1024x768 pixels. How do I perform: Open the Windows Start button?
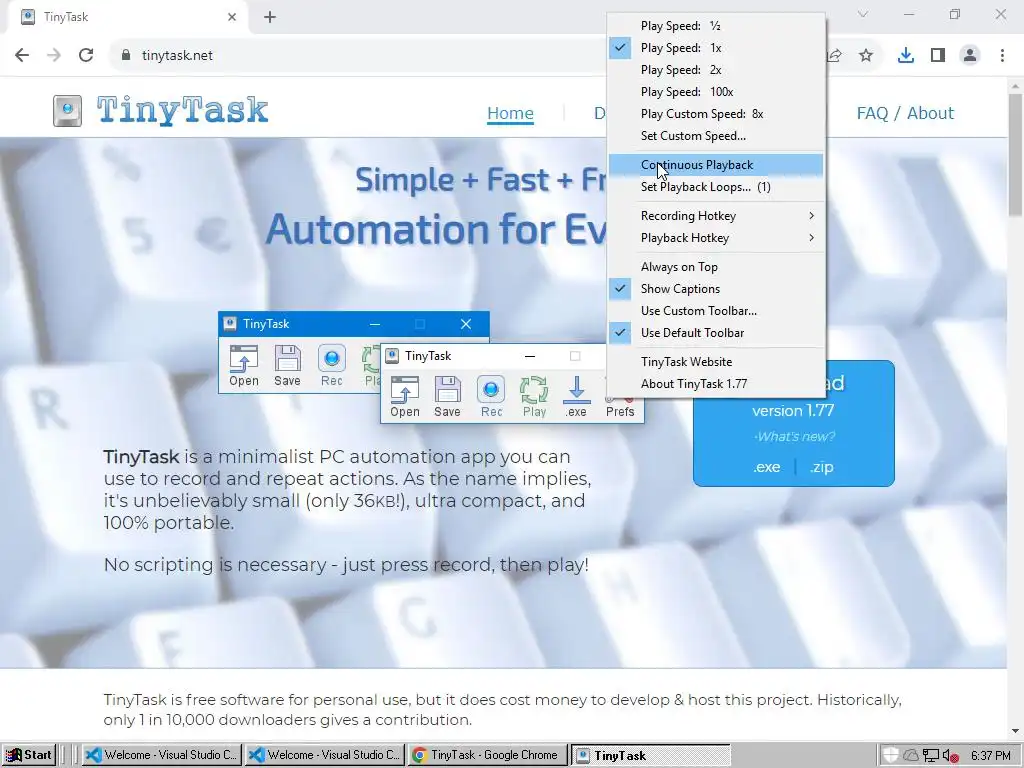(x=29, y=756)
